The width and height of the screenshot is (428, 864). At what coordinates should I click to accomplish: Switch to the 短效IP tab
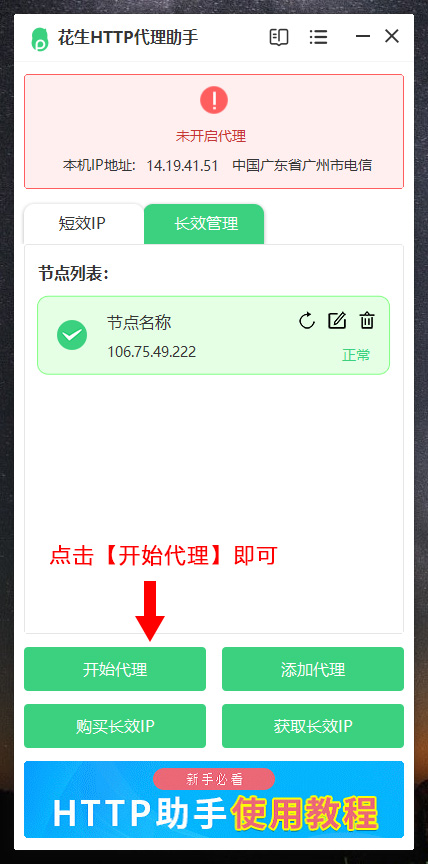(x=83, y=224)
